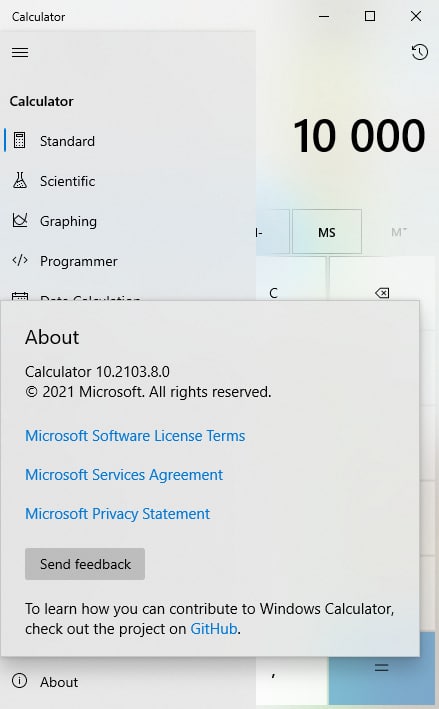The width and height of the screenshot is (439, 709).
Task: Click the Calculator 10.2103.8.0 version text
Action: (97, 372)
